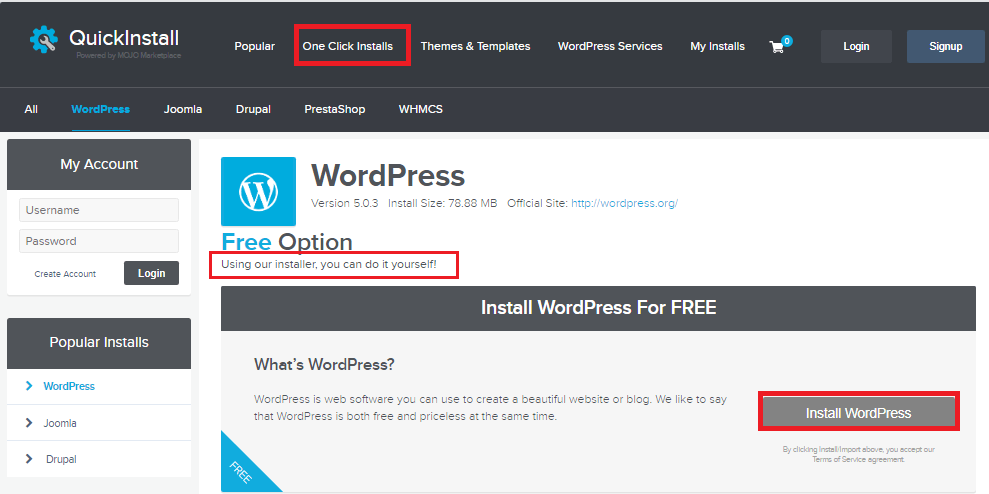Screen dimensions: 989x494
Task: Click Login button in My Account panel
Action: click(151, 273)
